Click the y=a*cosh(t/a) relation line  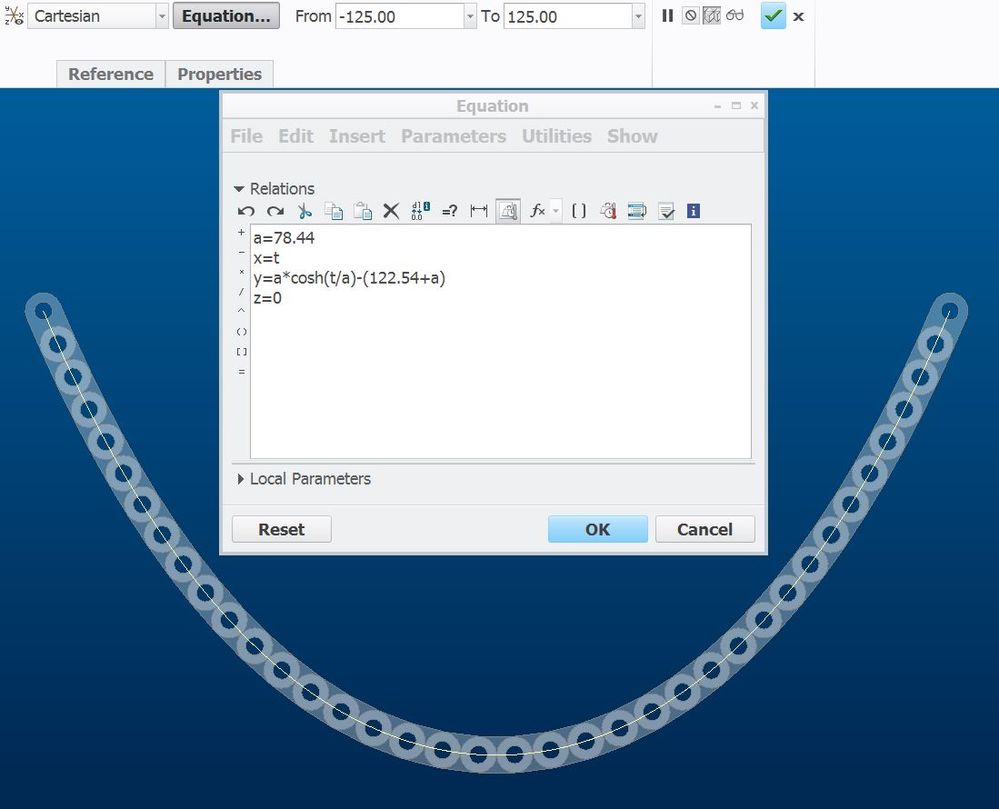click(x=350, y=278)
